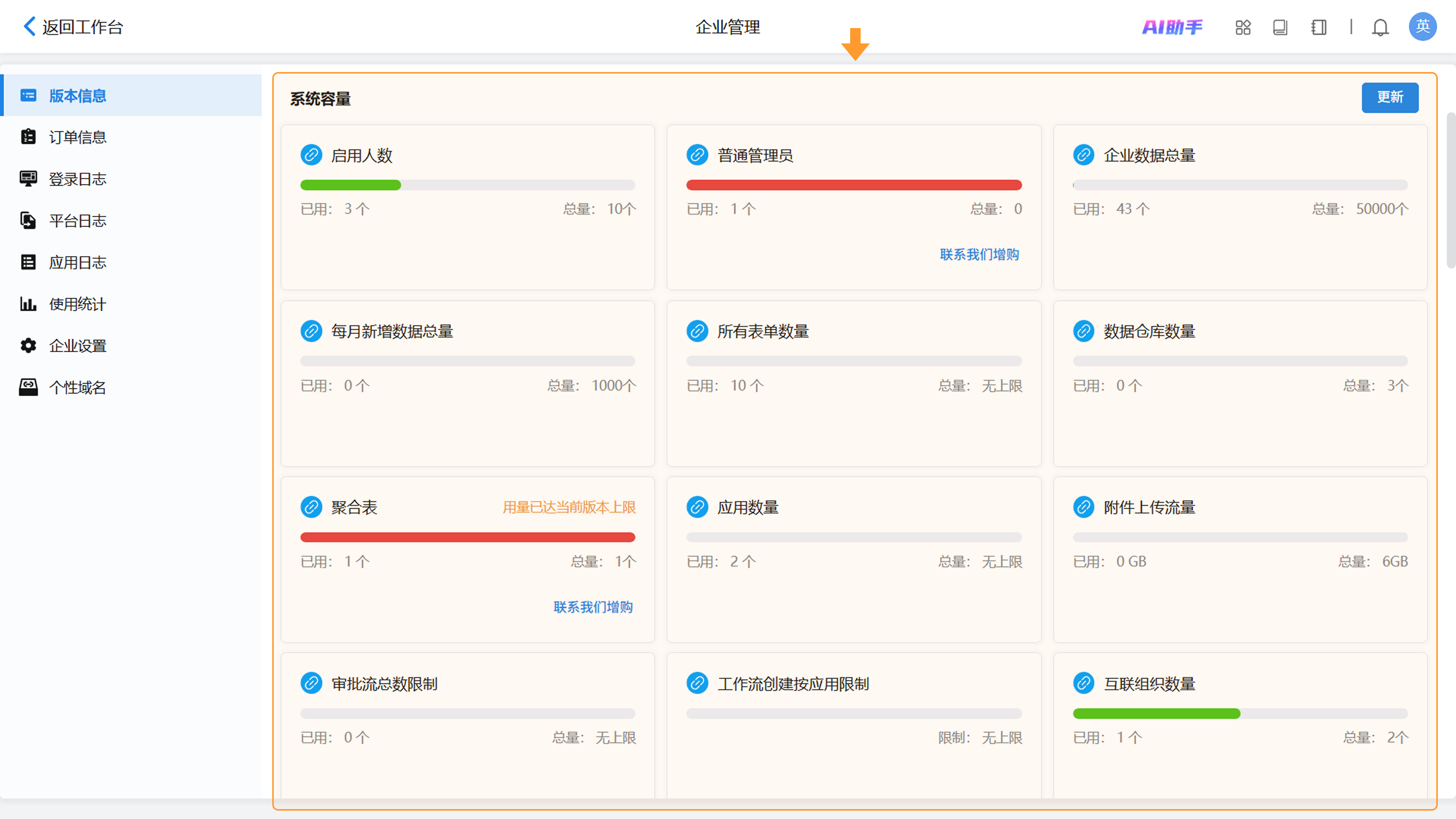Viewport: 1456px width, 819px height.
Task: Click the 启用人数 green progress bar
Action: pos(350,185)
